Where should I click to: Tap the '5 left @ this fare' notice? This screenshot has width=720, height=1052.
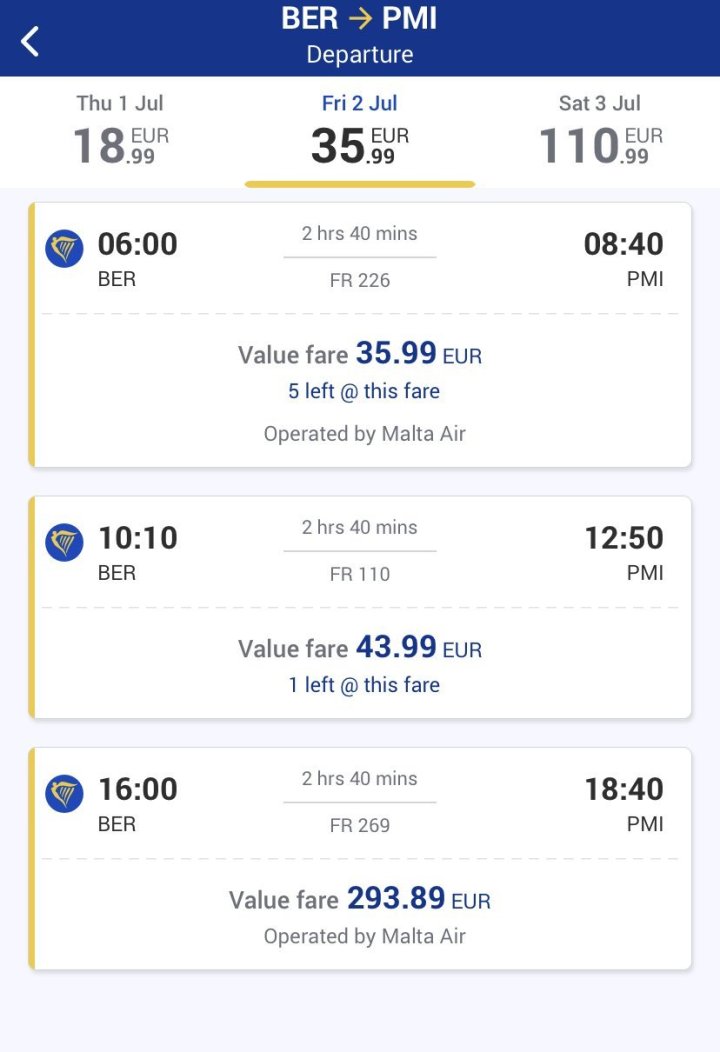364,391
